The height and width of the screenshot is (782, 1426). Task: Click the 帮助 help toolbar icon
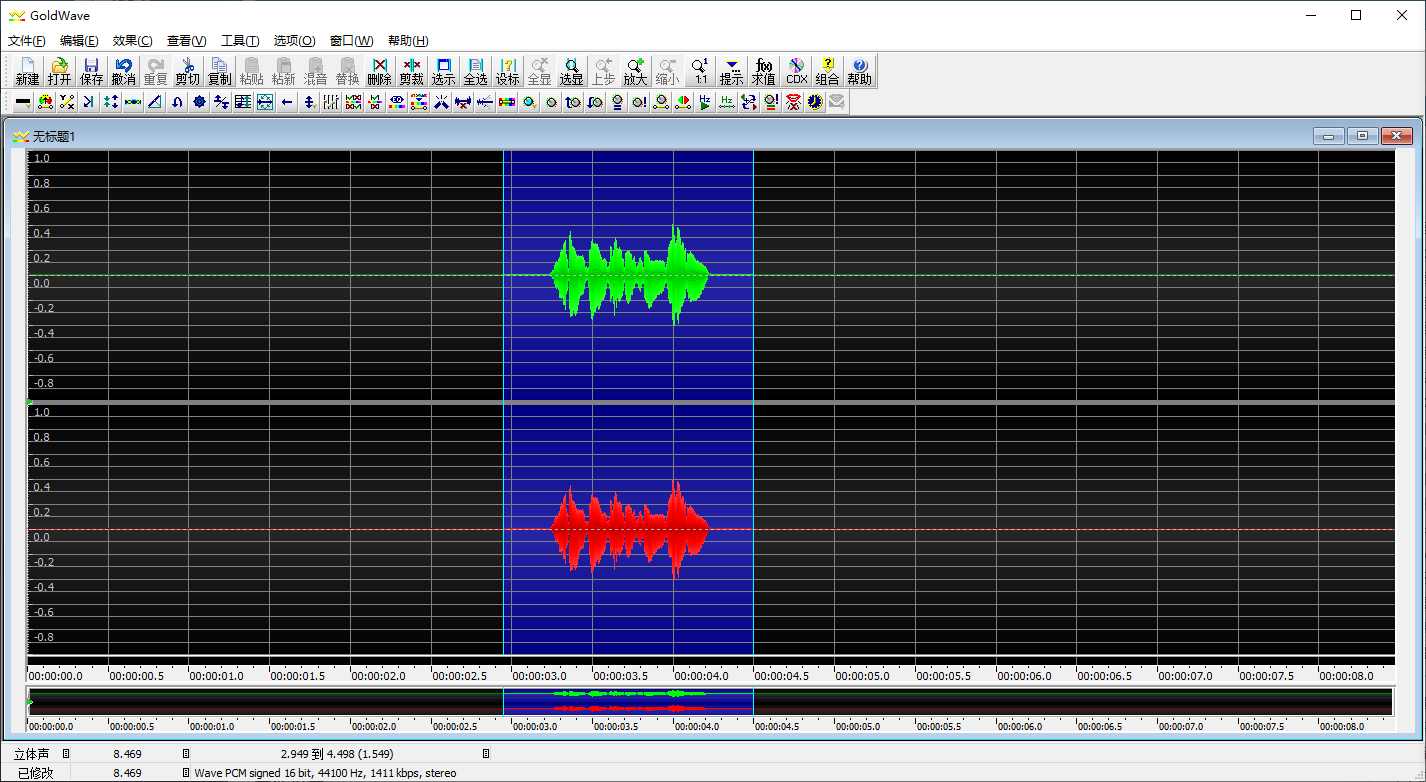(x=859, y=70)
